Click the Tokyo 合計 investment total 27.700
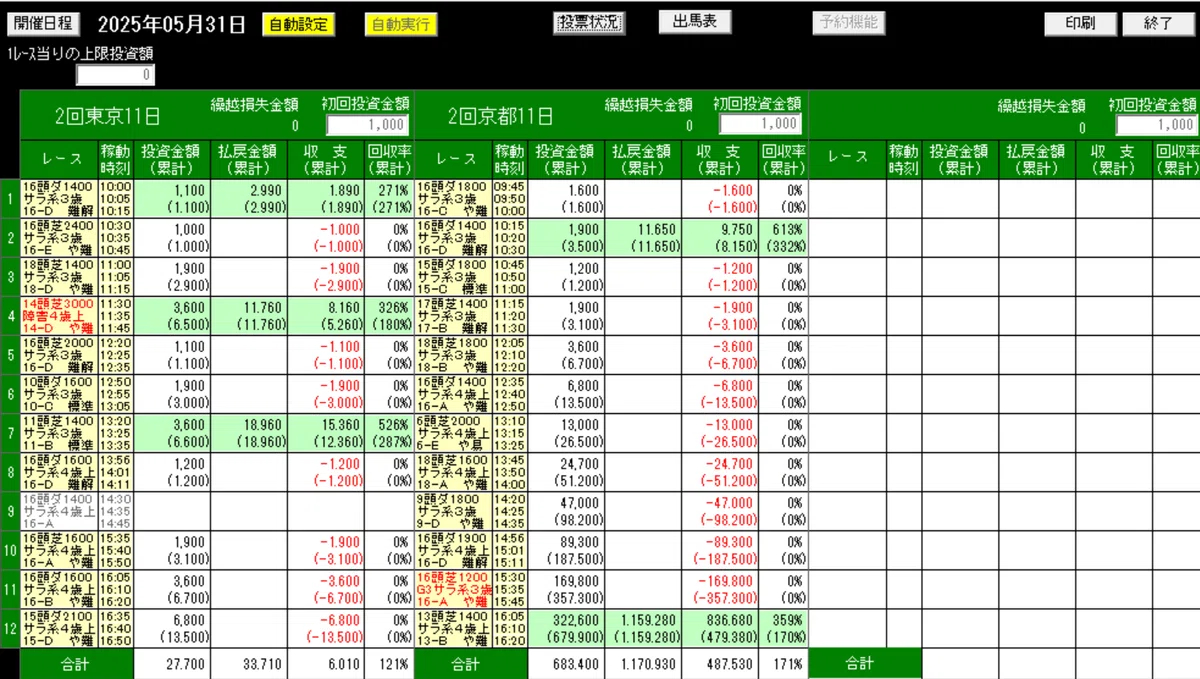Viewport: 1200px width, 679px height. click(185, 664)
